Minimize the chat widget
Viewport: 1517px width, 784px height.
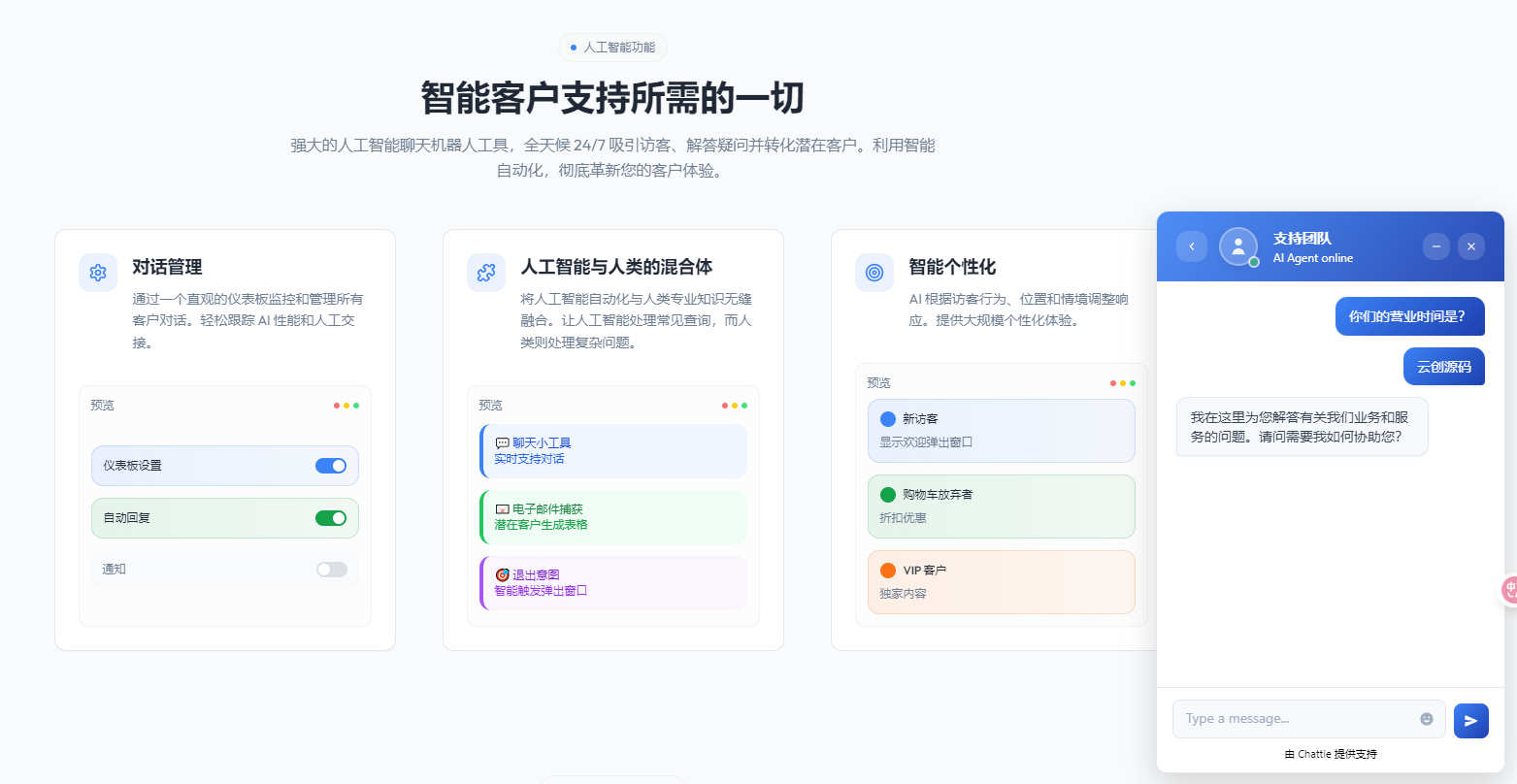[1436, 246]
